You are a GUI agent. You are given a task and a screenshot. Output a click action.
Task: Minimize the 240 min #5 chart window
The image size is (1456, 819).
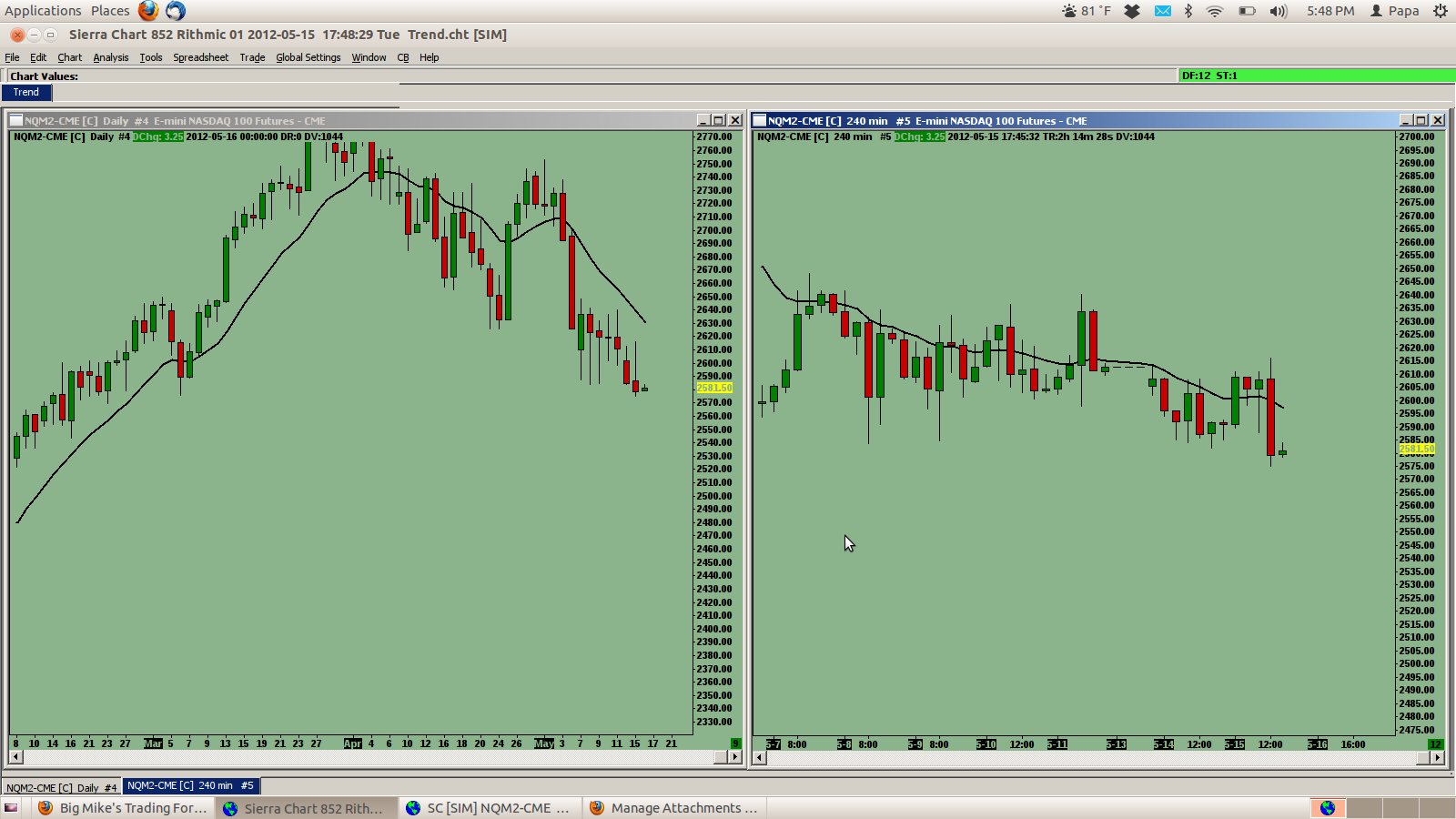[1406, 120]
